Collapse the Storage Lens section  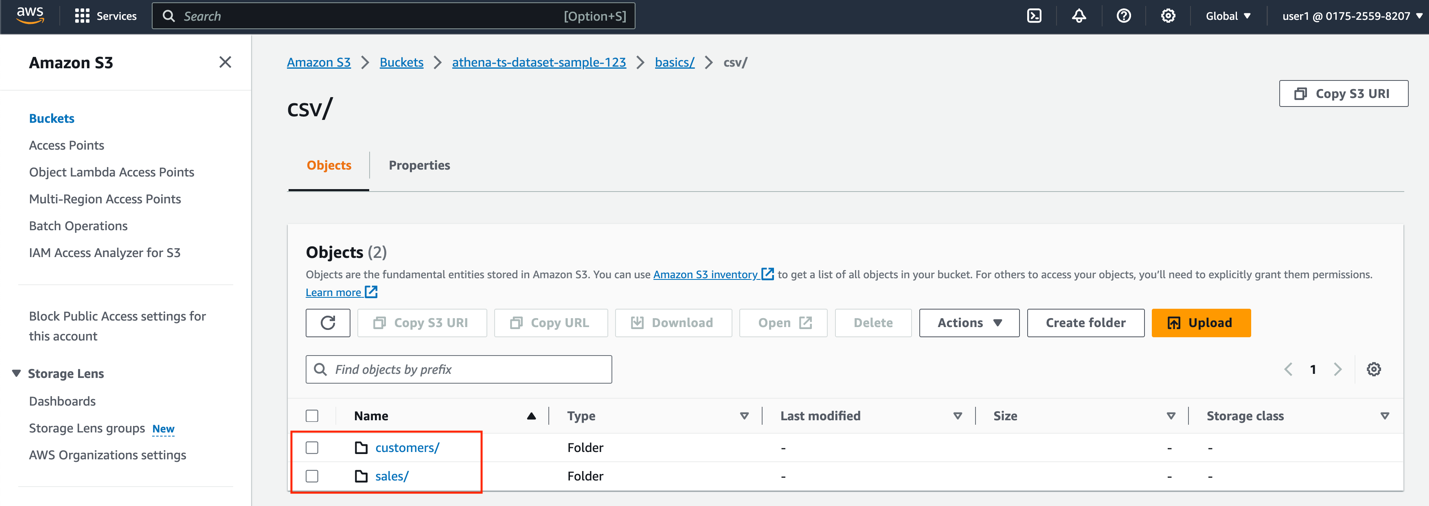pos(16,374)
